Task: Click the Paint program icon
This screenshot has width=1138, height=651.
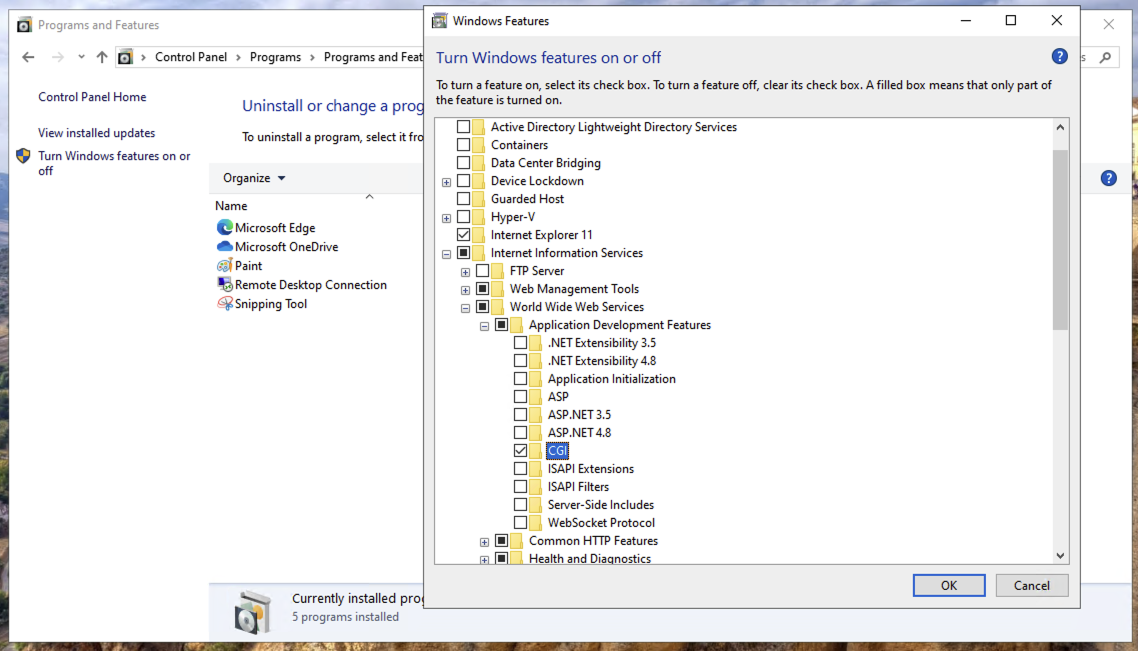Action: [x=224, y=266]
